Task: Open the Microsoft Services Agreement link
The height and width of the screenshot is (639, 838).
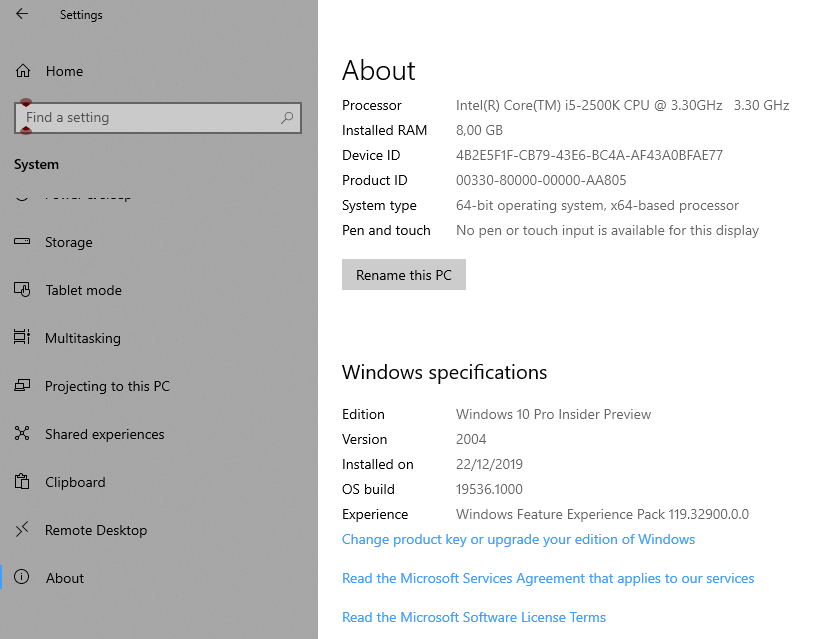Action: [548, 579]
